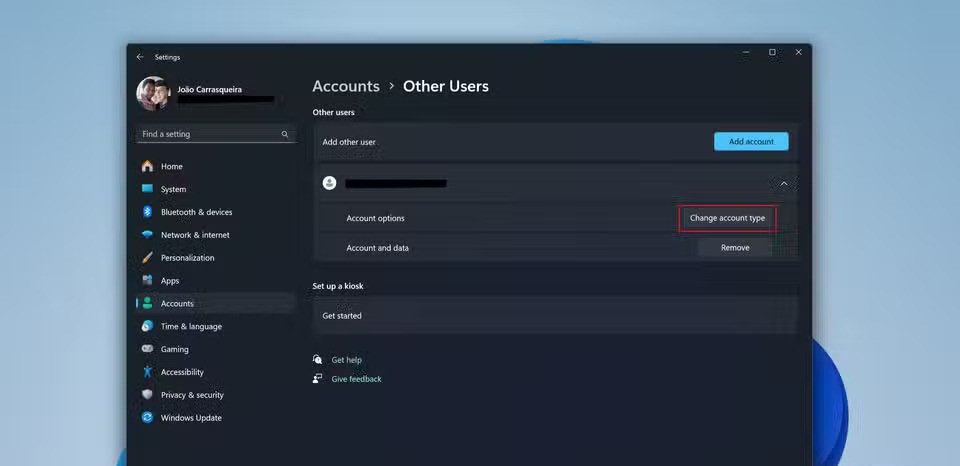Select the Gaming controller icon

tap(148, 349)
